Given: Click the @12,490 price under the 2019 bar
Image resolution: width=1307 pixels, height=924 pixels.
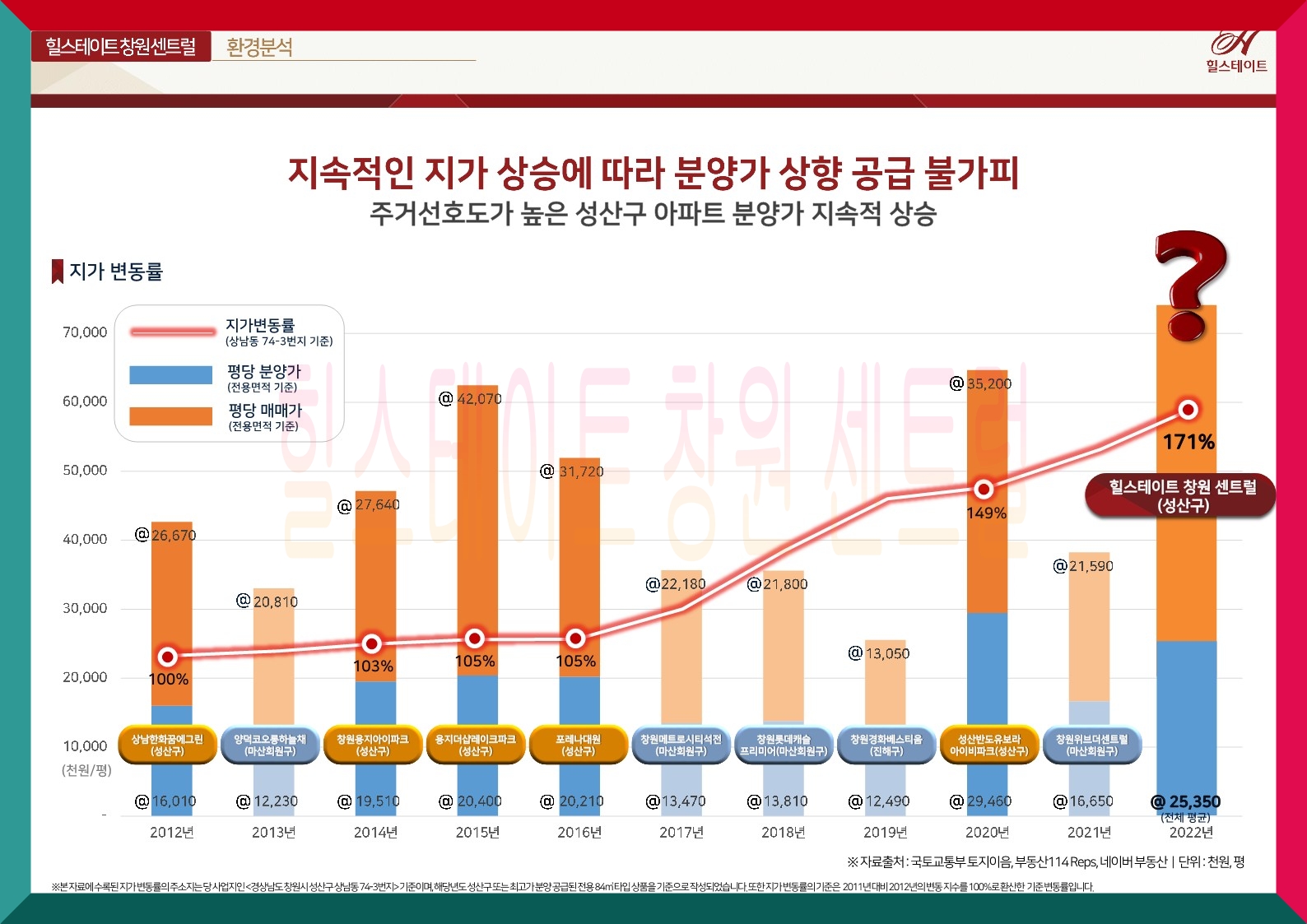Looking at the screenshot, I should [x=879, y=801].
